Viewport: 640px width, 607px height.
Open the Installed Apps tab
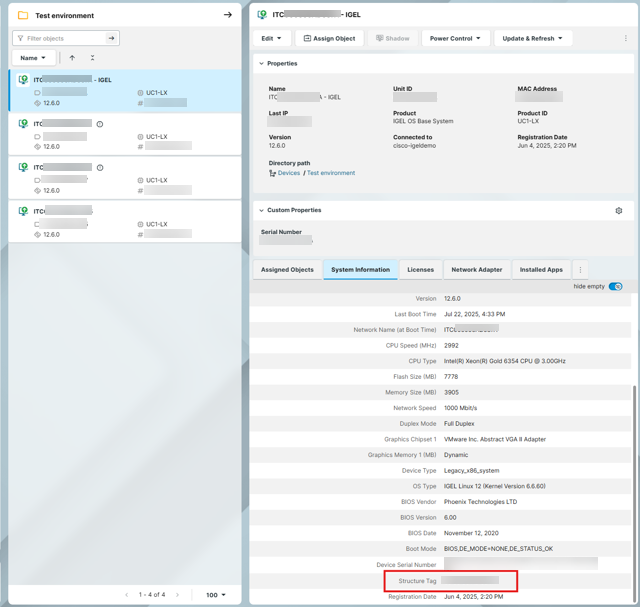(x=541, y=270)
